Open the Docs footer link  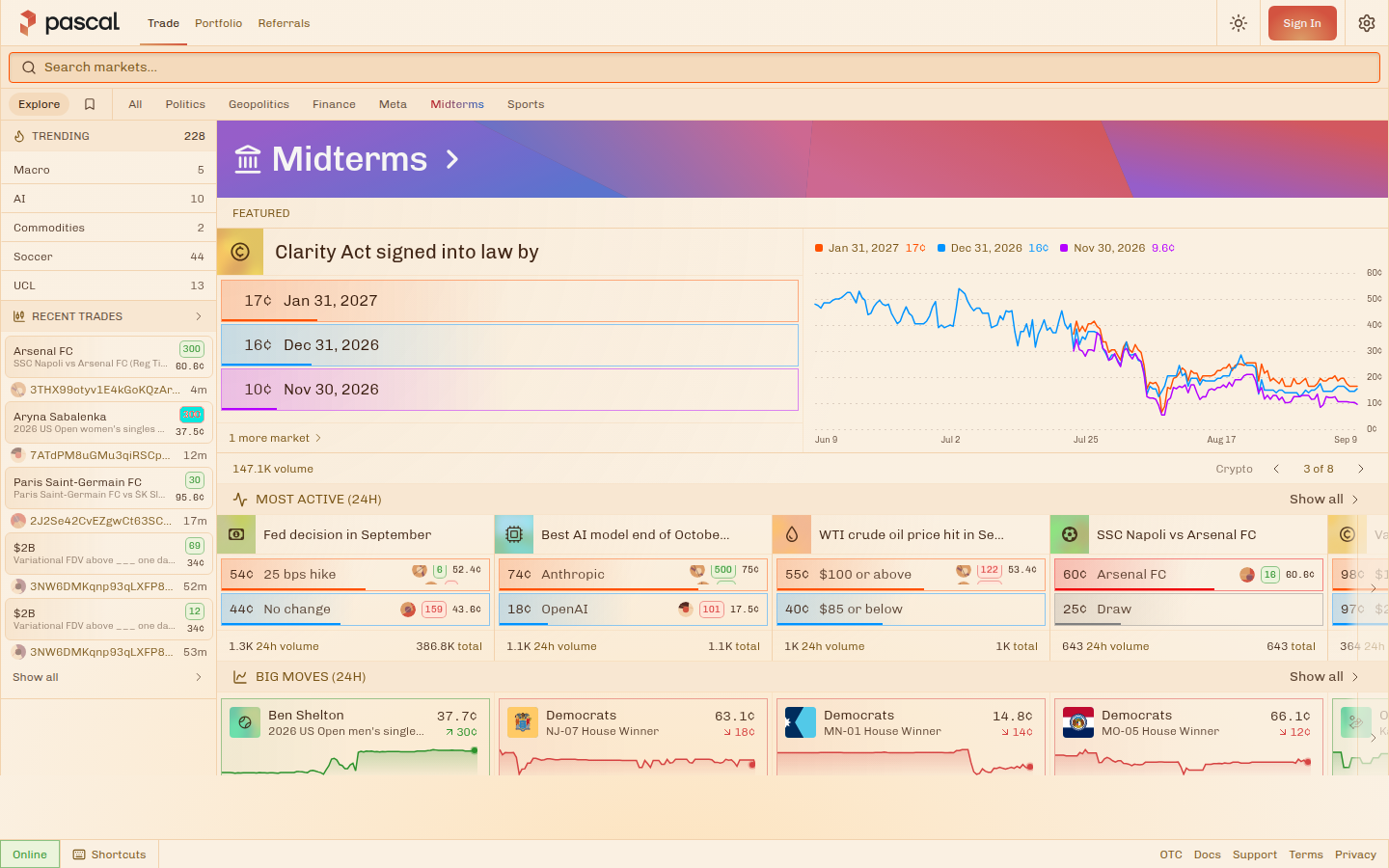pos(1207,854)
